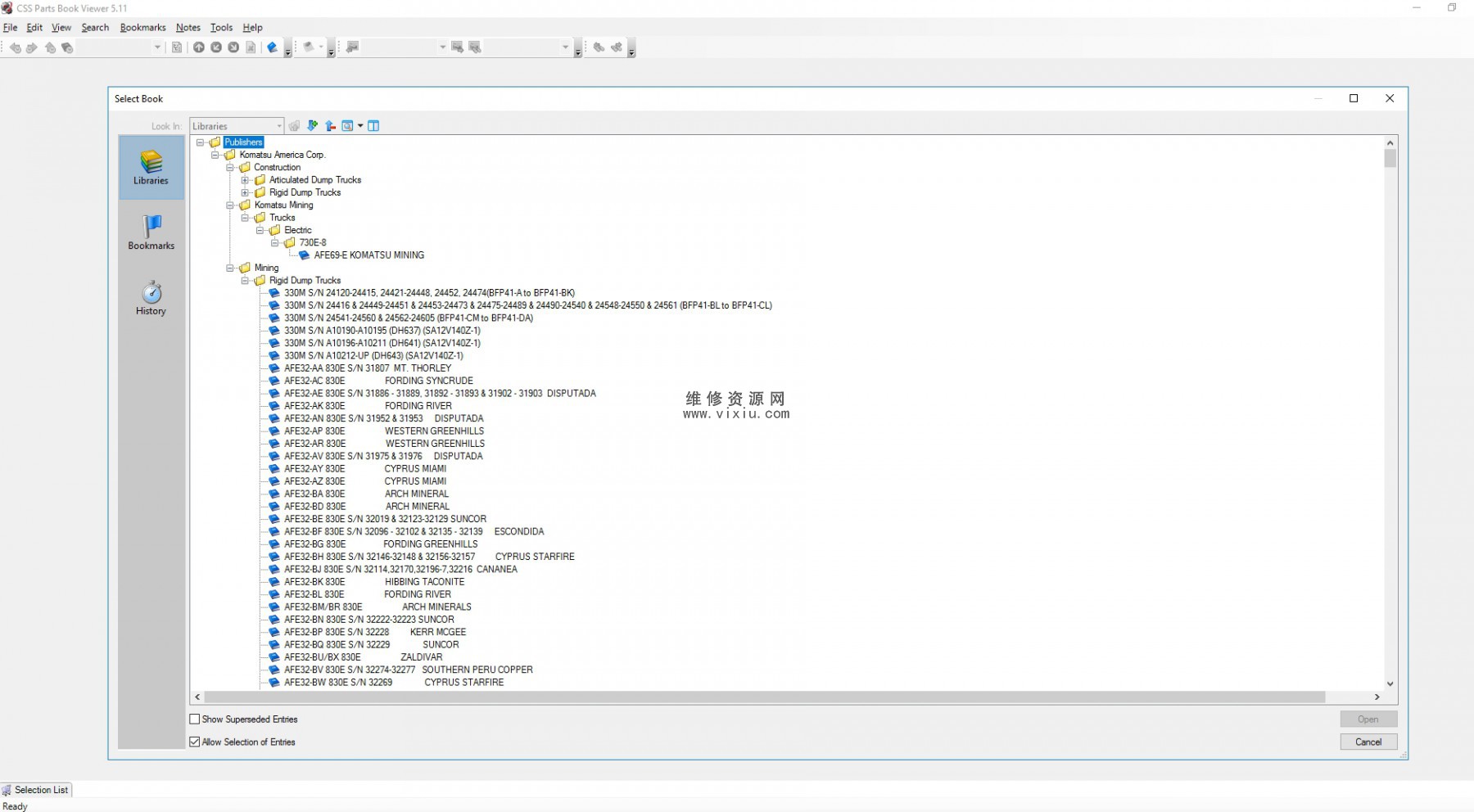Collapse the Komatsu Mining node
Screen dimensions: 1474x812
[x=230, y=205]
